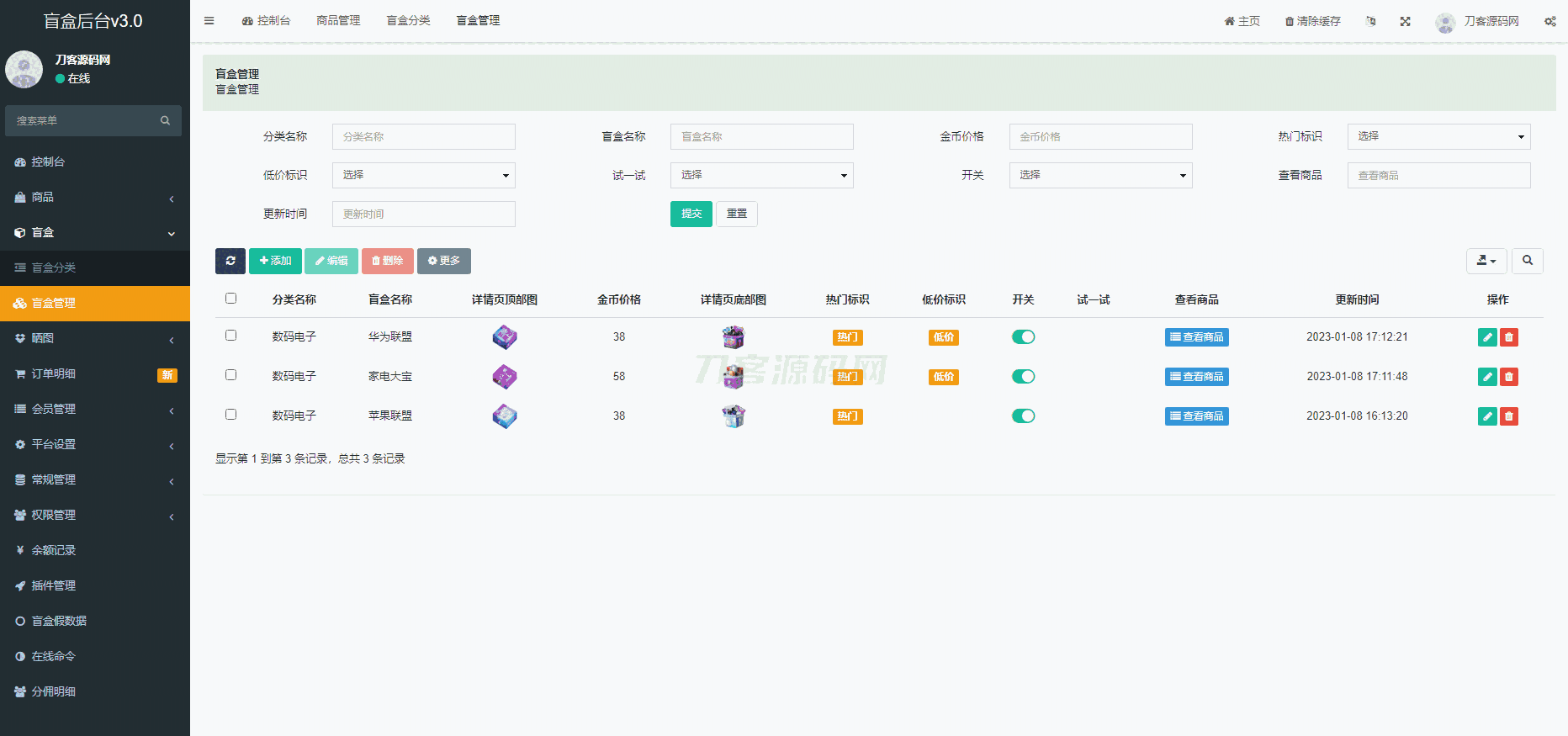Click the 盲盒名称 filter input field
The image size is (1568, 736).
[x=761, y=136]
